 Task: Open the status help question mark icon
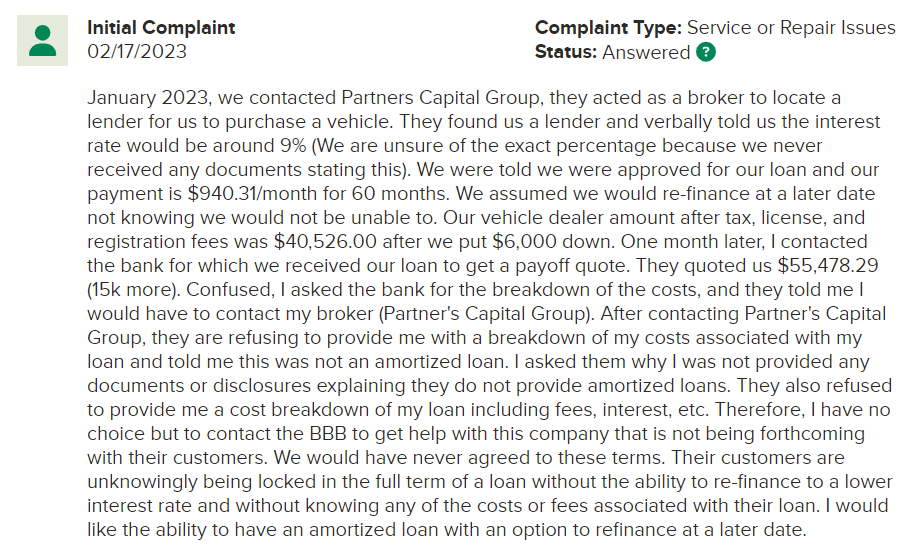(x=706, y=52)
